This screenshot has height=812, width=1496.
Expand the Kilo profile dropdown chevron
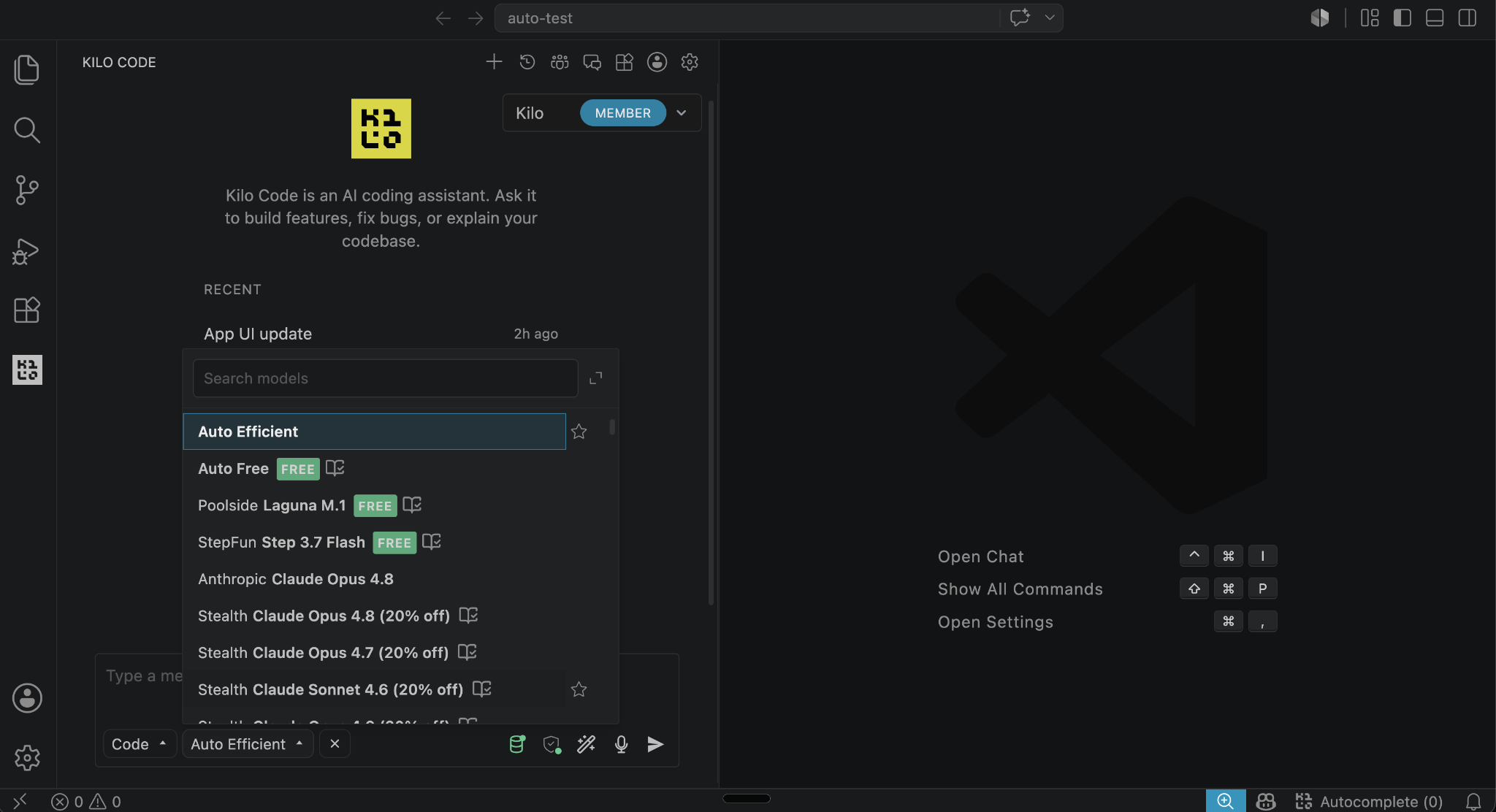(x=682, y=113)
